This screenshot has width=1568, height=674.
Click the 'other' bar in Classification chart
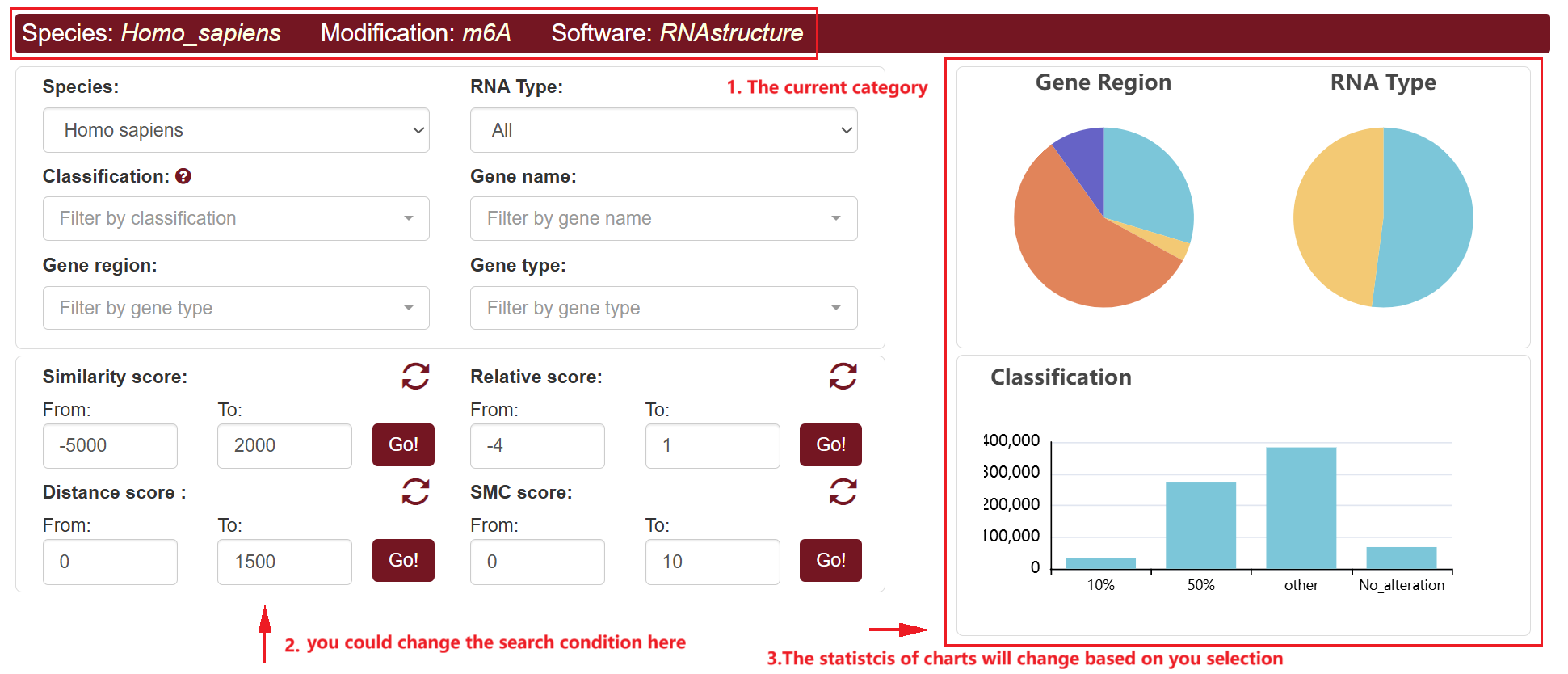point(1301,508)
